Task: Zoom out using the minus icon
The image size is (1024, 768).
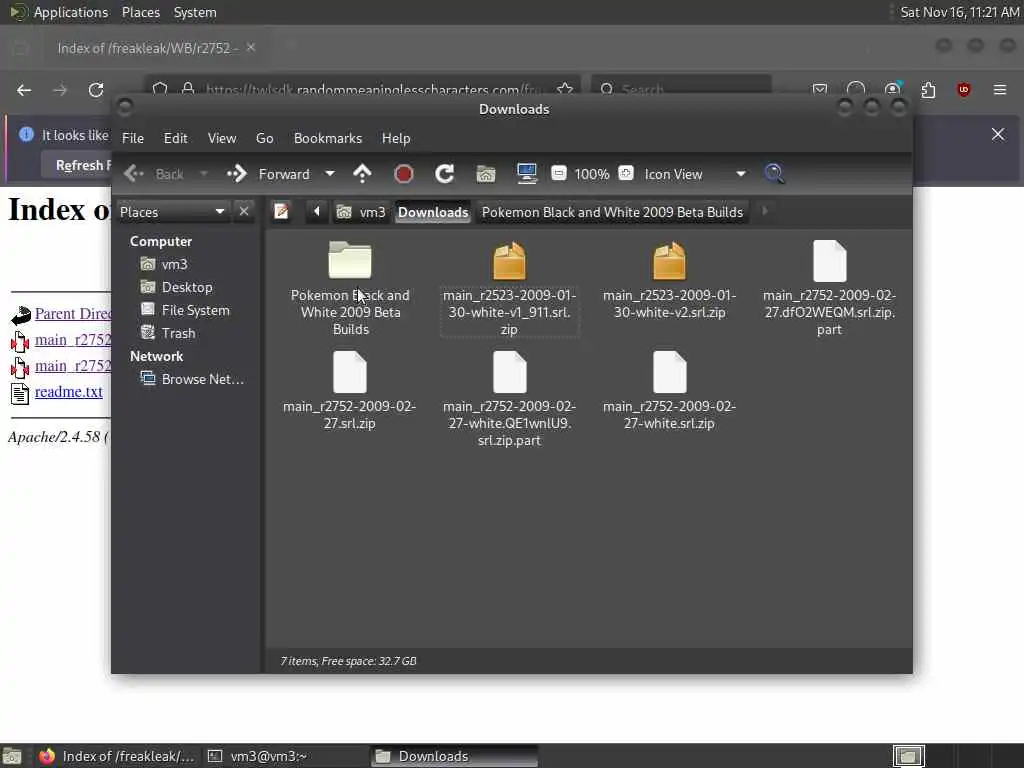Action: tap(558, 173)
